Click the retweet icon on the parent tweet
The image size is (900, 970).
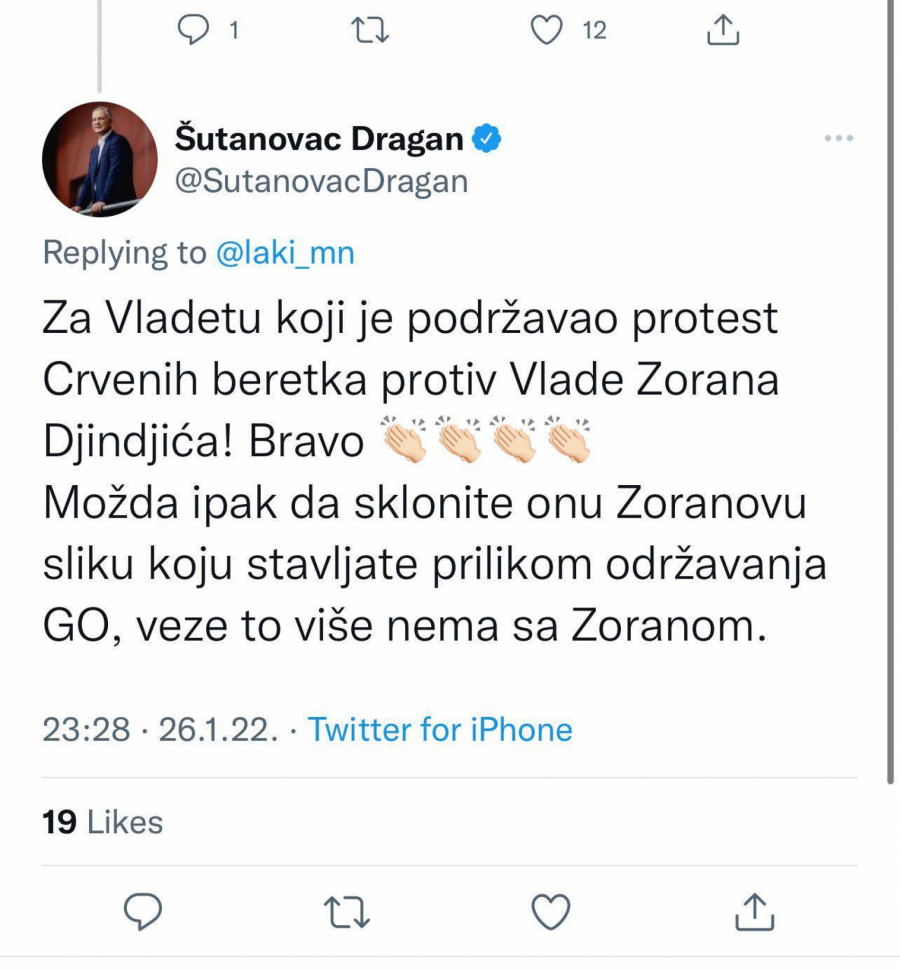(371, 30)
